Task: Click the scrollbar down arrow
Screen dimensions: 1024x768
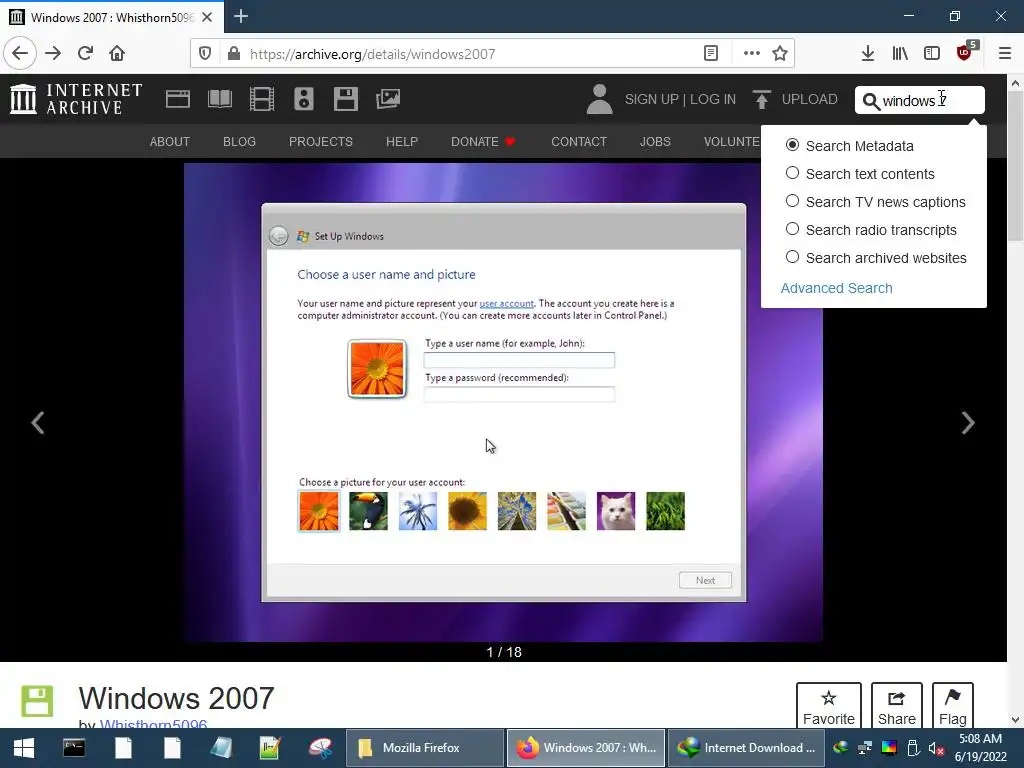Action: point(1016,720)
